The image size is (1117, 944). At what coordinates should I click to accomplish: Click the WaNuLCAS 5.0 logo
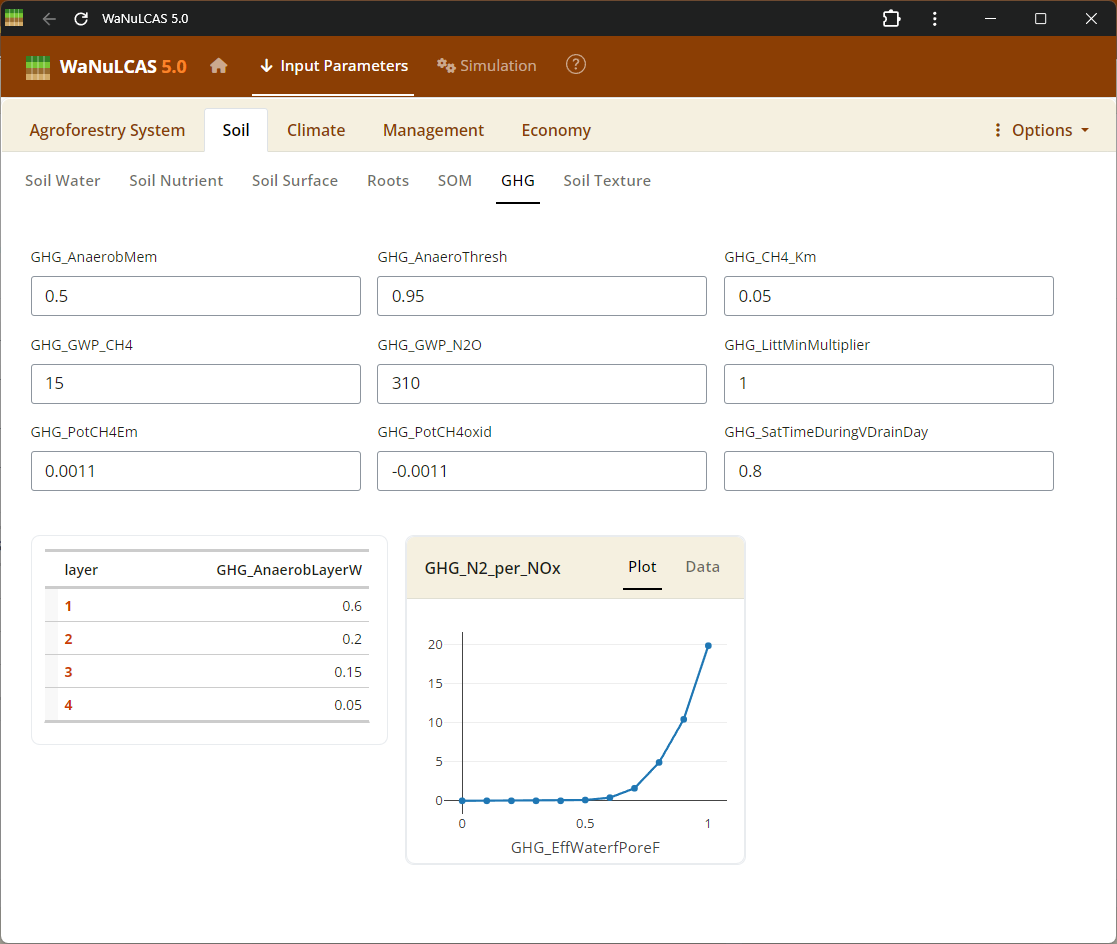click(106, 67)
